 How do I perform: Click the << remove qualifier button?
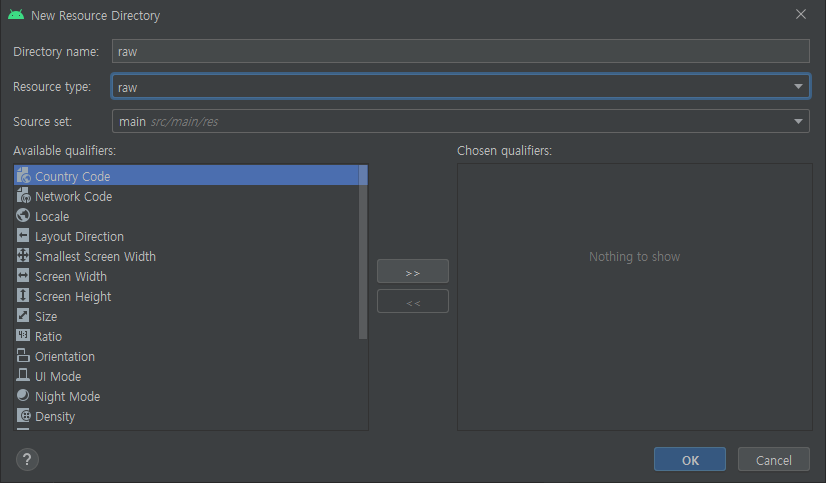tap(413, 301)
